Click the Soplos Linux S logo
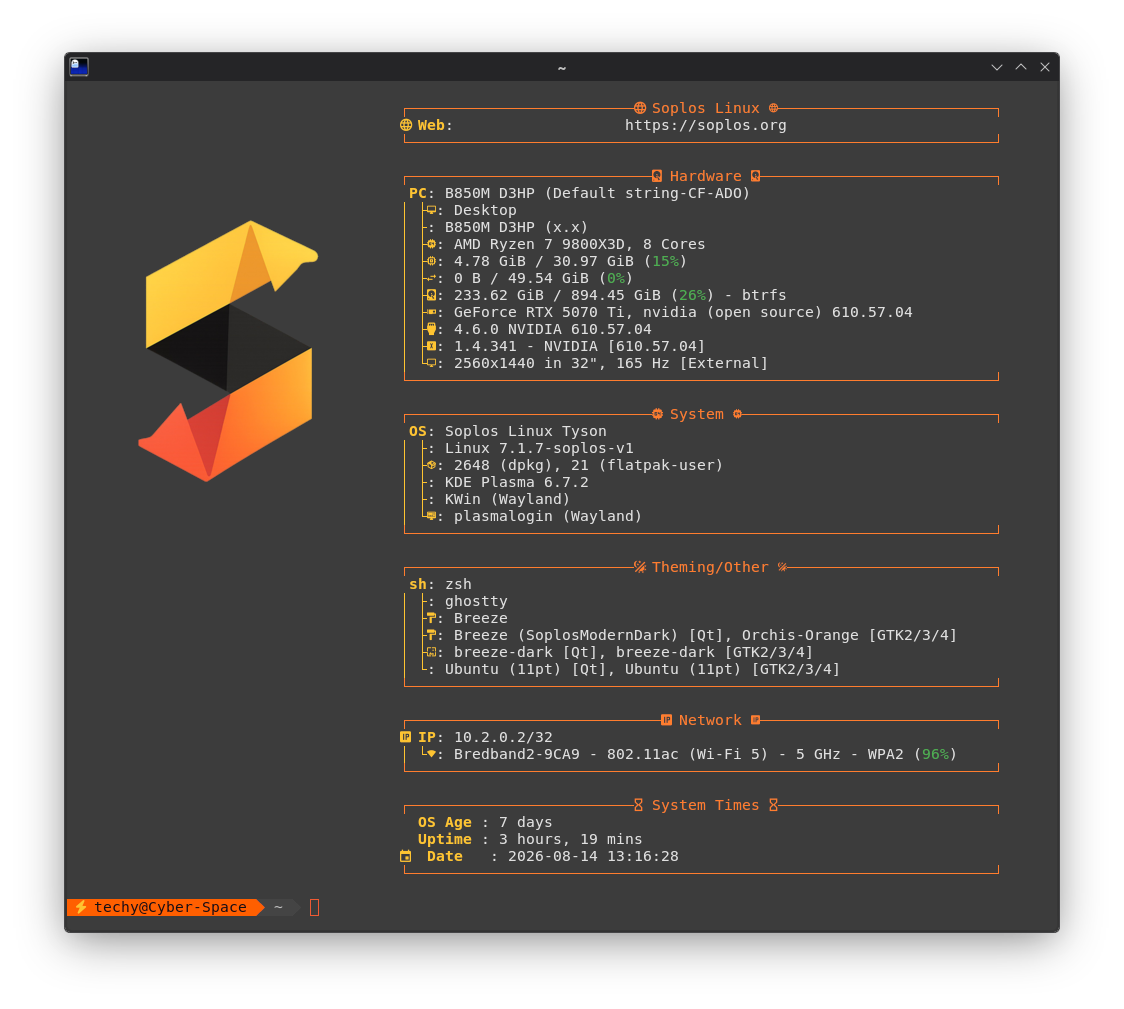 click(228, 351)
